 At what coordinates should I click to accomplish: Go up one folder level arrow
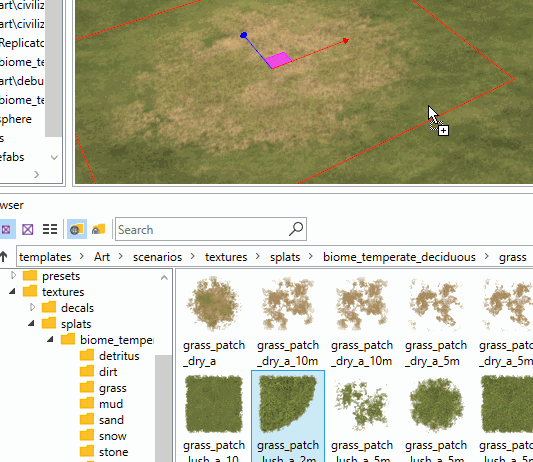(3, 257)
